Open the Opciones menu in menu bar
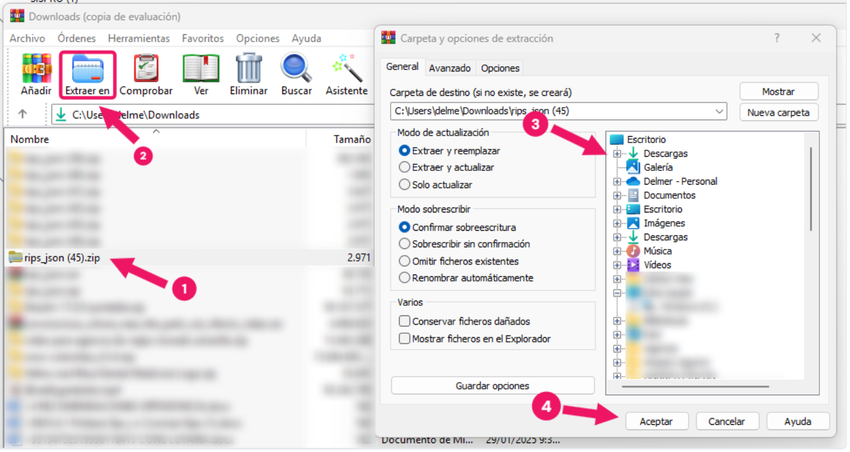Image resolution: width=850 pixels, height=452 pixels. pyautogui.click(x=257, y=38)
